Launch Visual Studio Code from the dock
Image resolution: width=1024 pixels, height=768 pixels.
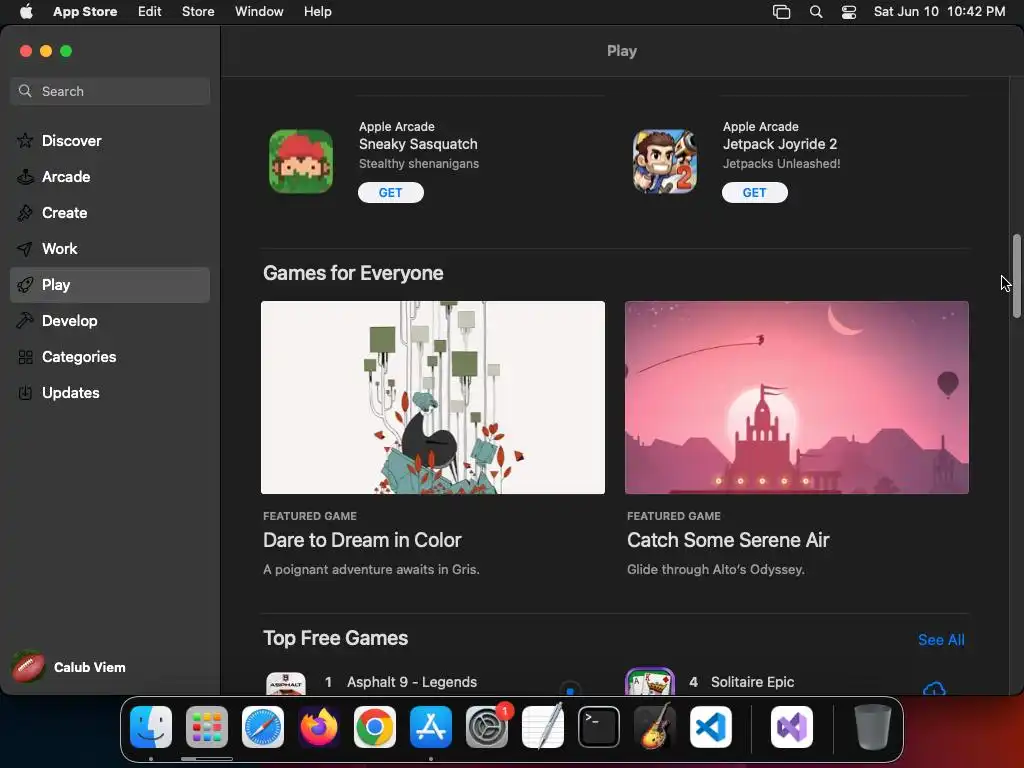(x=711, y=727)
